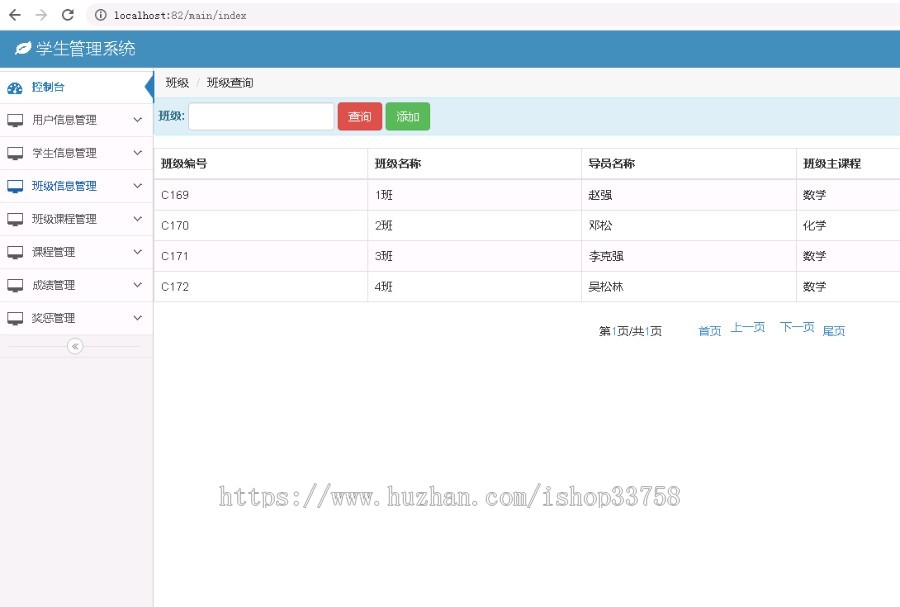
Task: Click the browser back arrow
Action: coord(15,15)
